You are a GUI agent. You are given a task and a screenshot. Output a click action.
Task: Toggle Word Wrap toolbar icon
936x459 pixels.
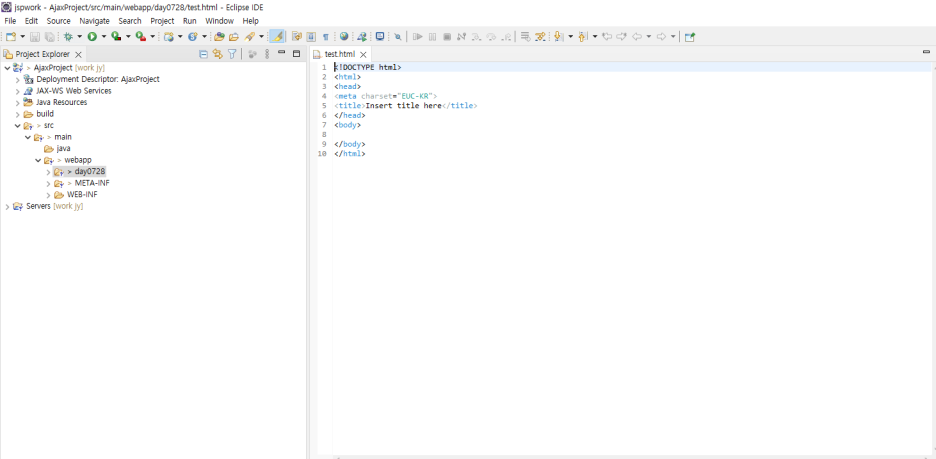297,36
